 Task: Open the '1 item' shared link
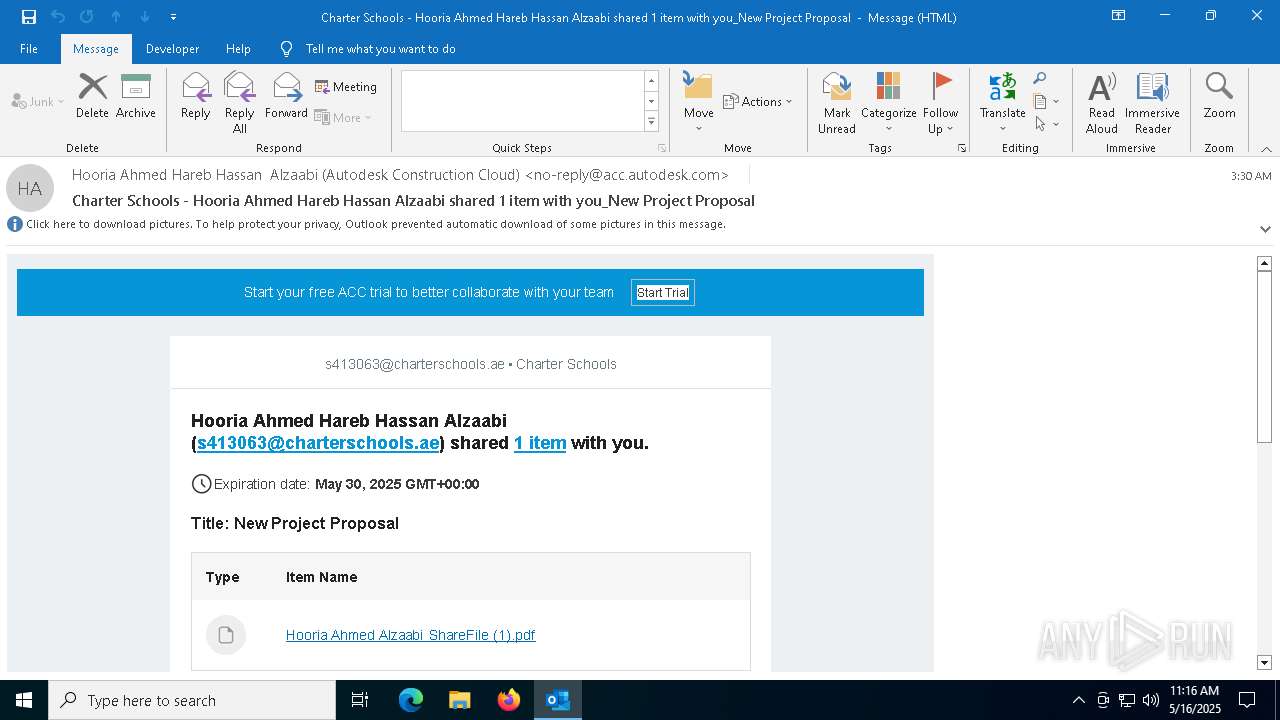click(540, 443)
